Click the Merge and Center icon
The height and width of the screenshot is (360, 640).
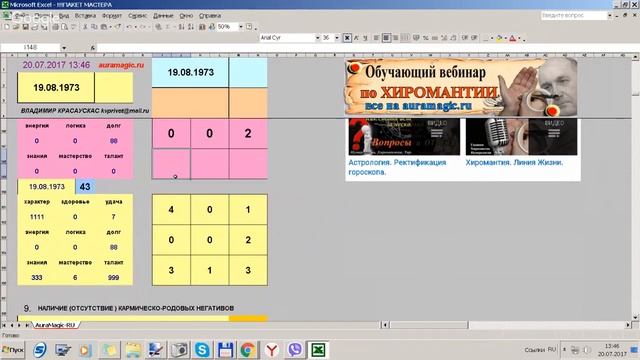click(405, 38)
